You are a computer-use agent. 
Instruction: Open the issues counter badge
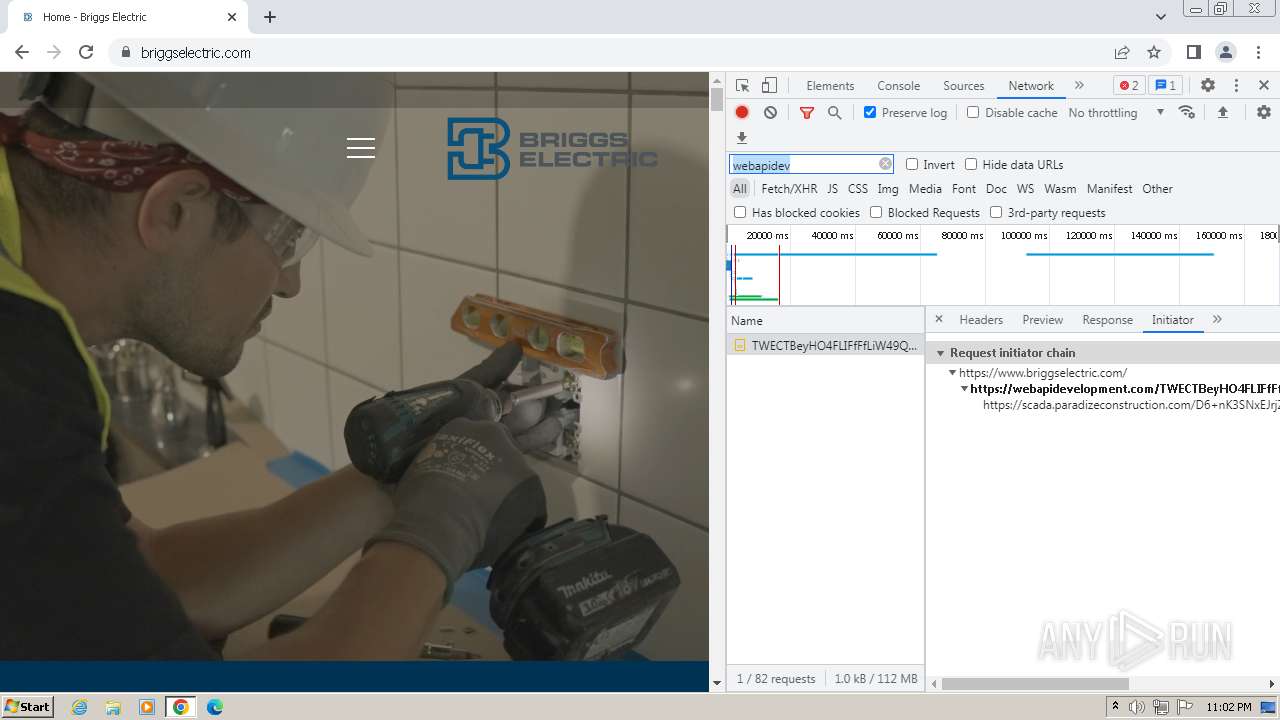click(1165, 86)
